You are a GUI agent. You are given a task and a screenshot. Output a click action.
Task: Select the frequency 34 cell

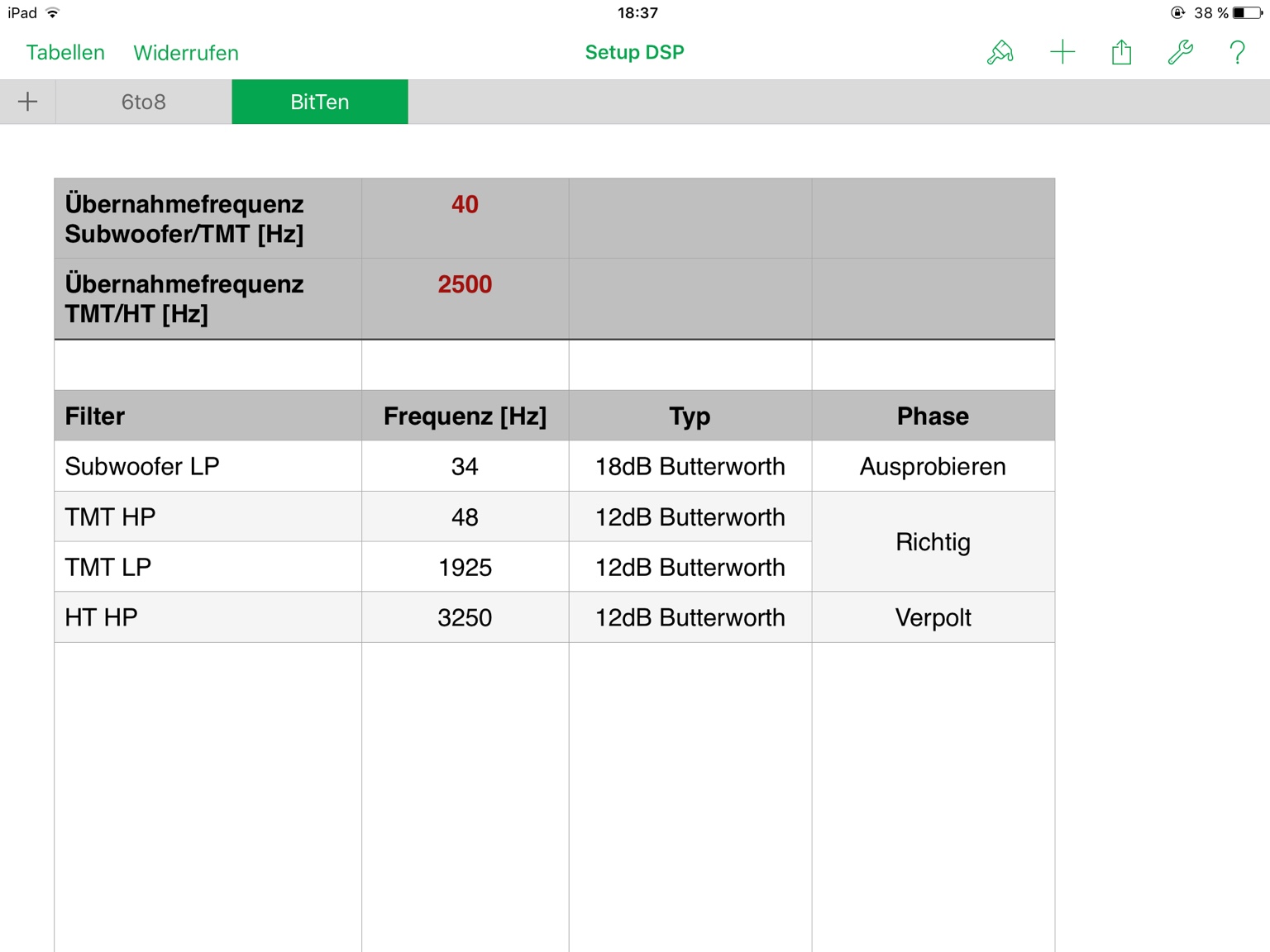(465, 466)
